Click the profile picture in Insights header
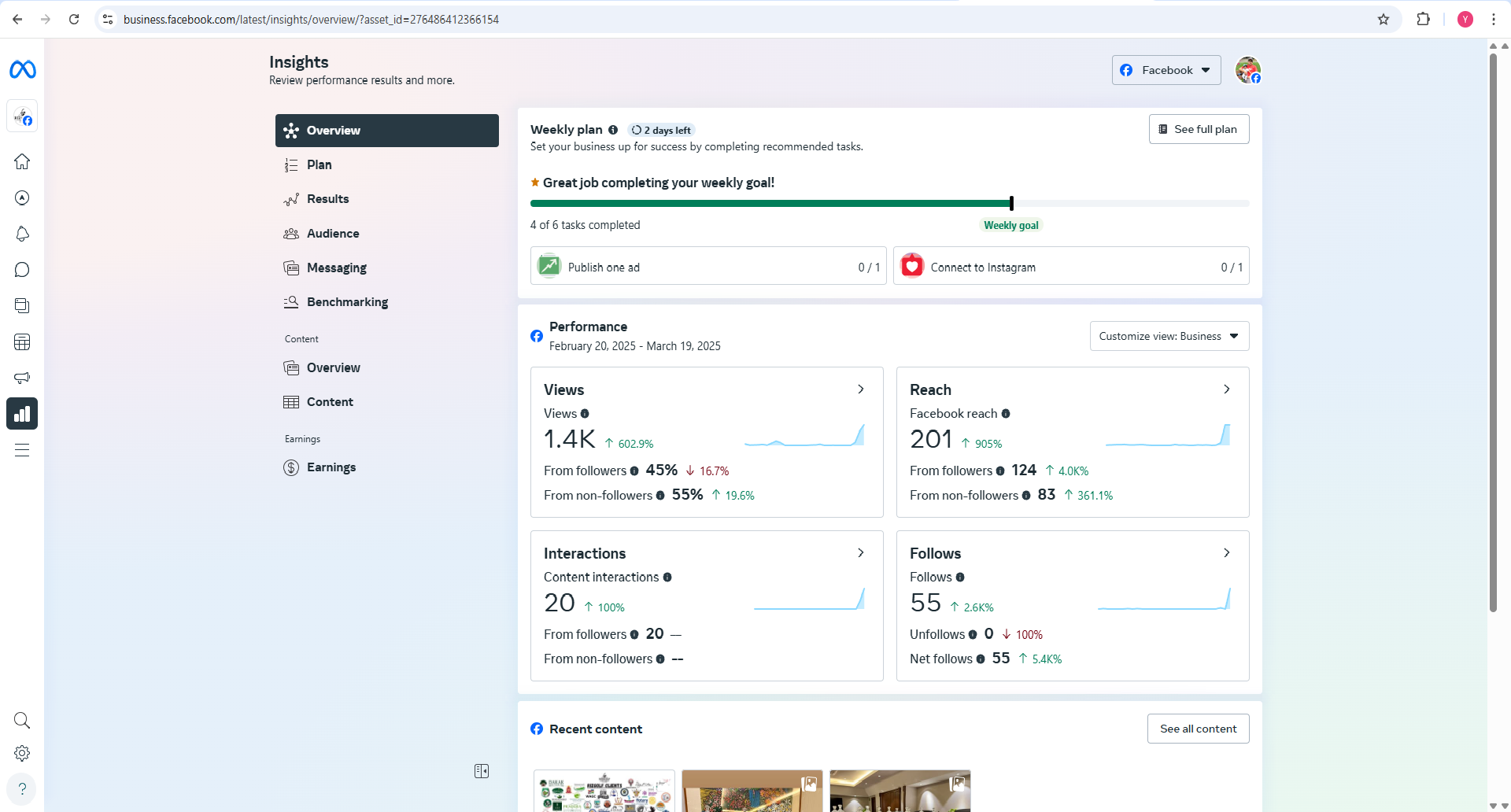The height and width of the screenshot is (812, 1511). click(x=1248, y=70)
